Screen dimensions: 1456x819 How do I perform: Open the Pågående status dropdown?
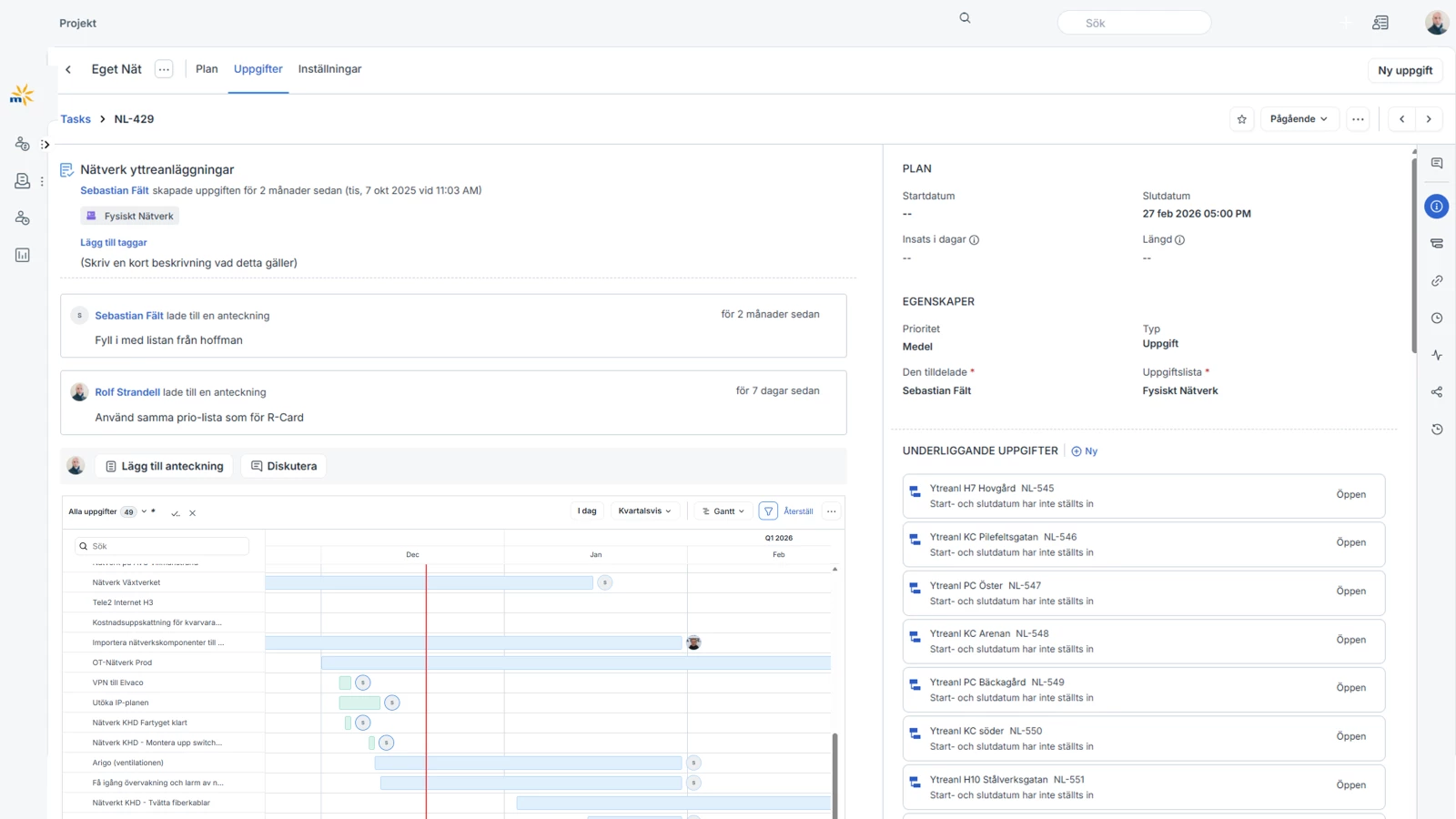[1299, 119]
